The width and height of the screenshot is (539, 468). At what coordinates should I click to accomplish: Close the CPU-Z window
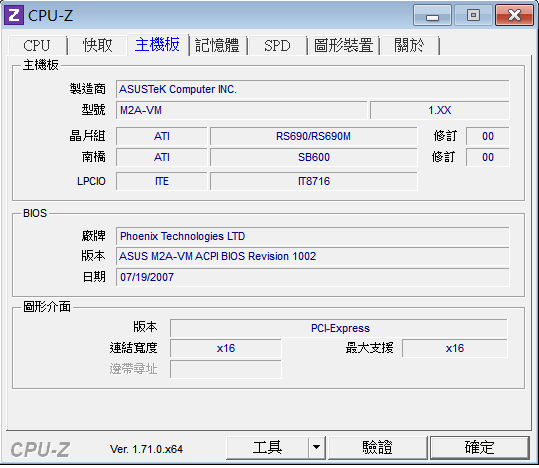(514, 15)
